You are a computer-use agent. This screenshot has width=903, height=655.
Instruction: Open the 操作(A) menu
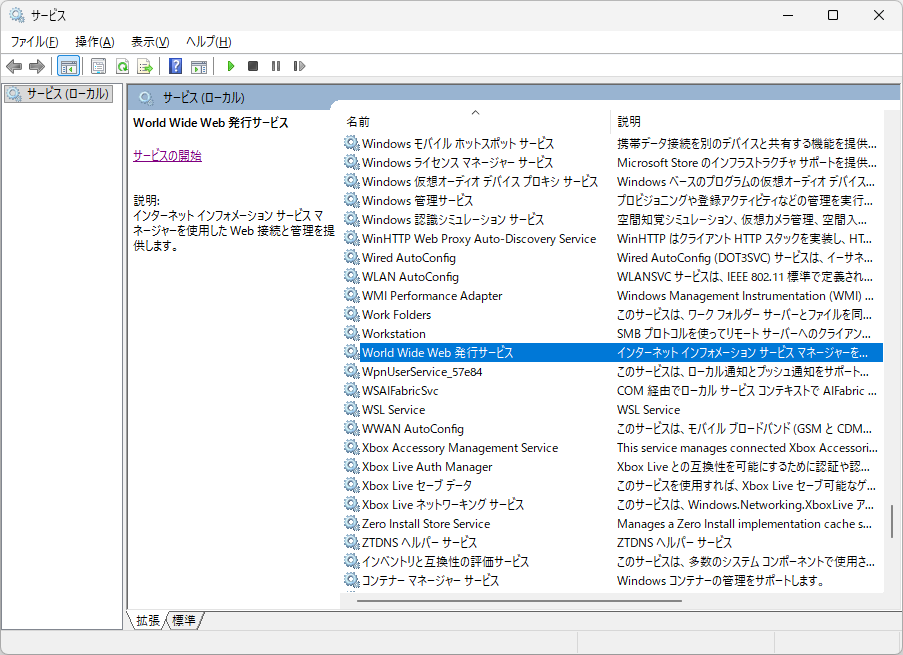(x=94, y=41)
